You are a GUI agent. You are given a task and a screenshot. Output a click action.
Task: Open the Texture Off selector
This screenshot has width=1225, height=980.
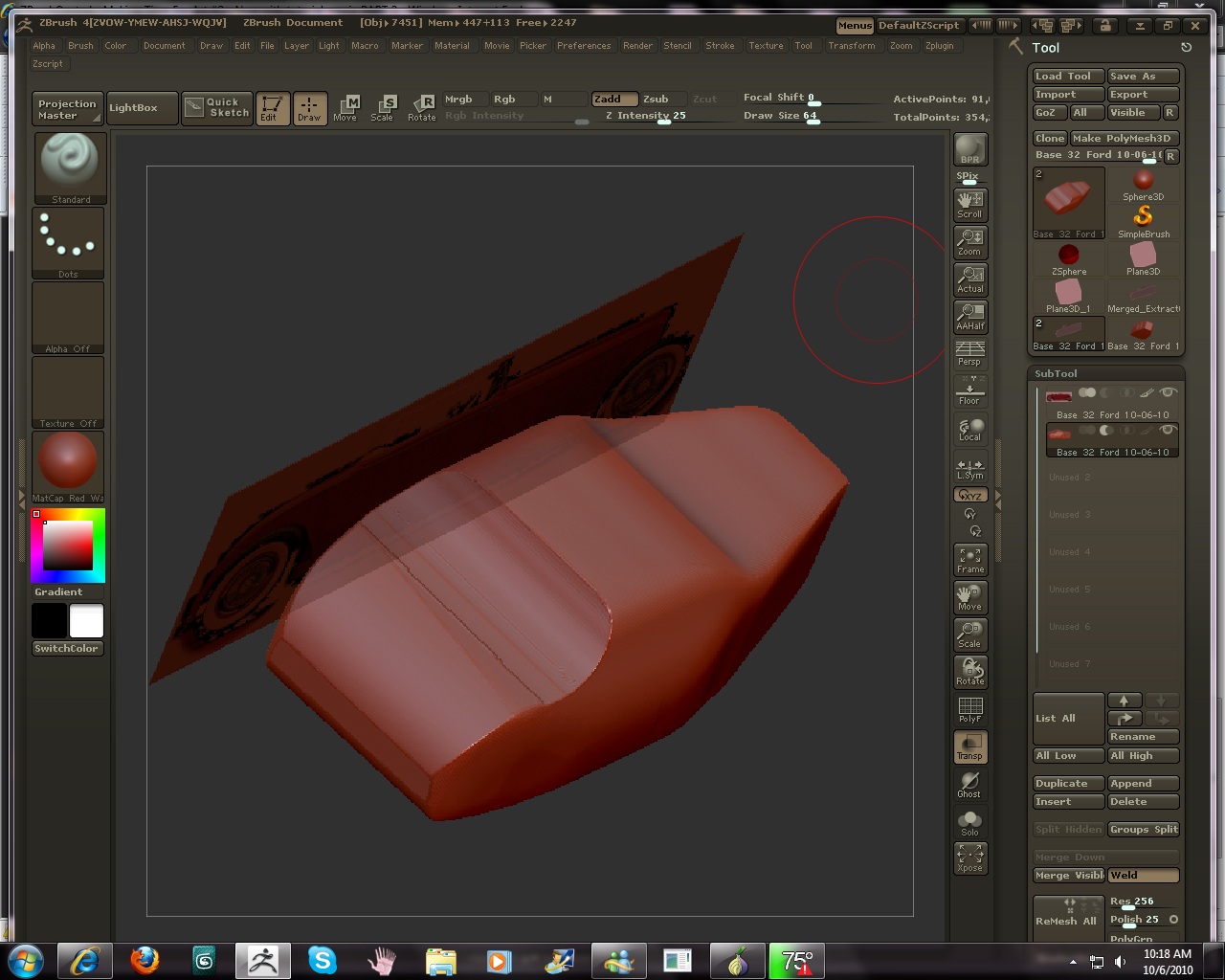(x=69, y=392)
